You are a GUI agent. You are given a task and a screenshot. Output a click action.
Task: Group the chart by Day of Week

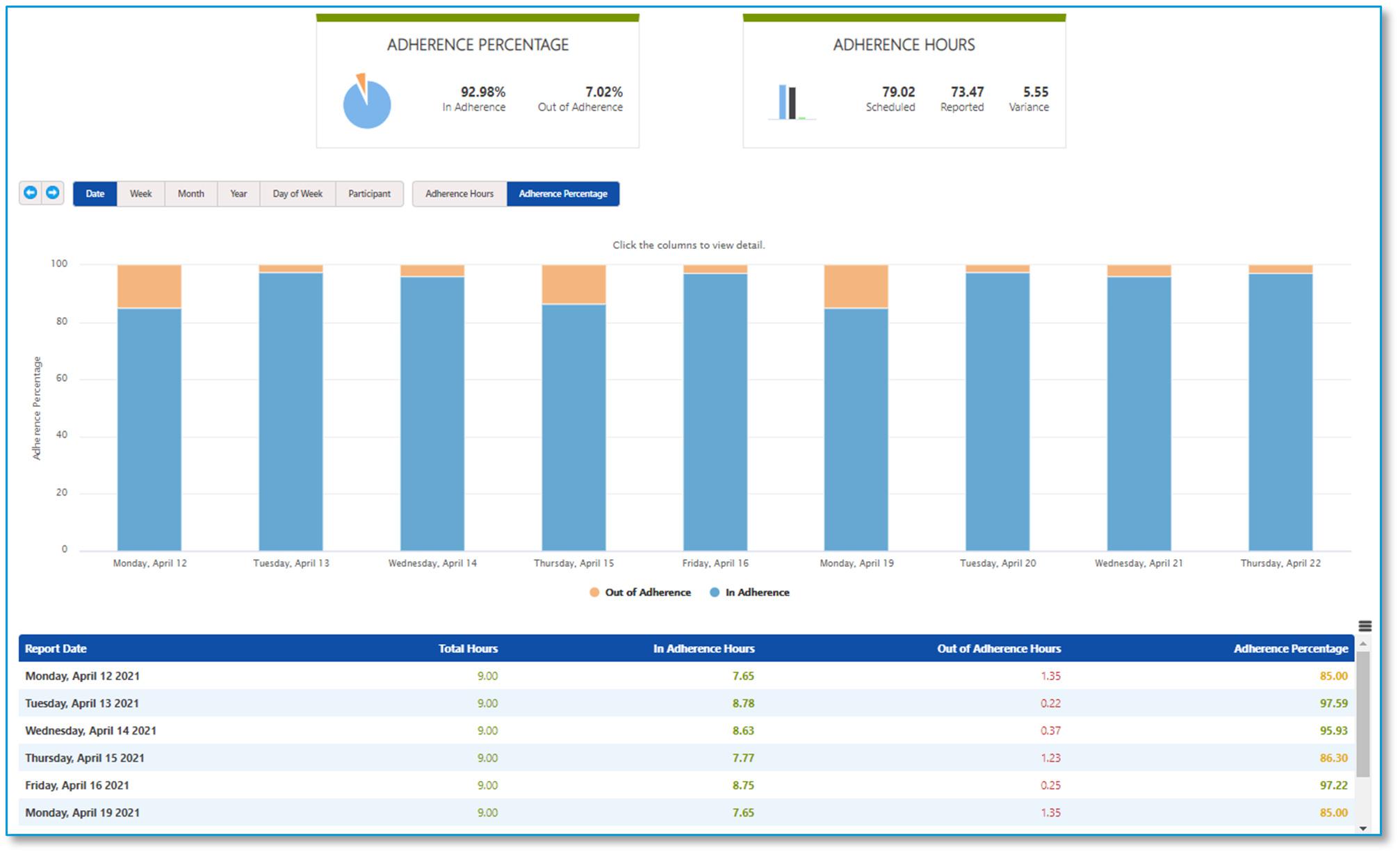[298, 194]
